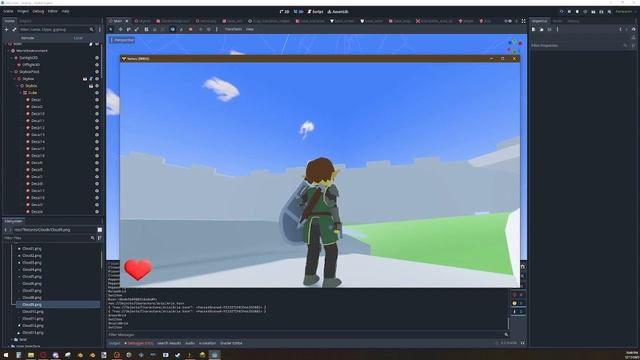Open the Project menu
The image size is (640, 360).
[x=23, y=11]
